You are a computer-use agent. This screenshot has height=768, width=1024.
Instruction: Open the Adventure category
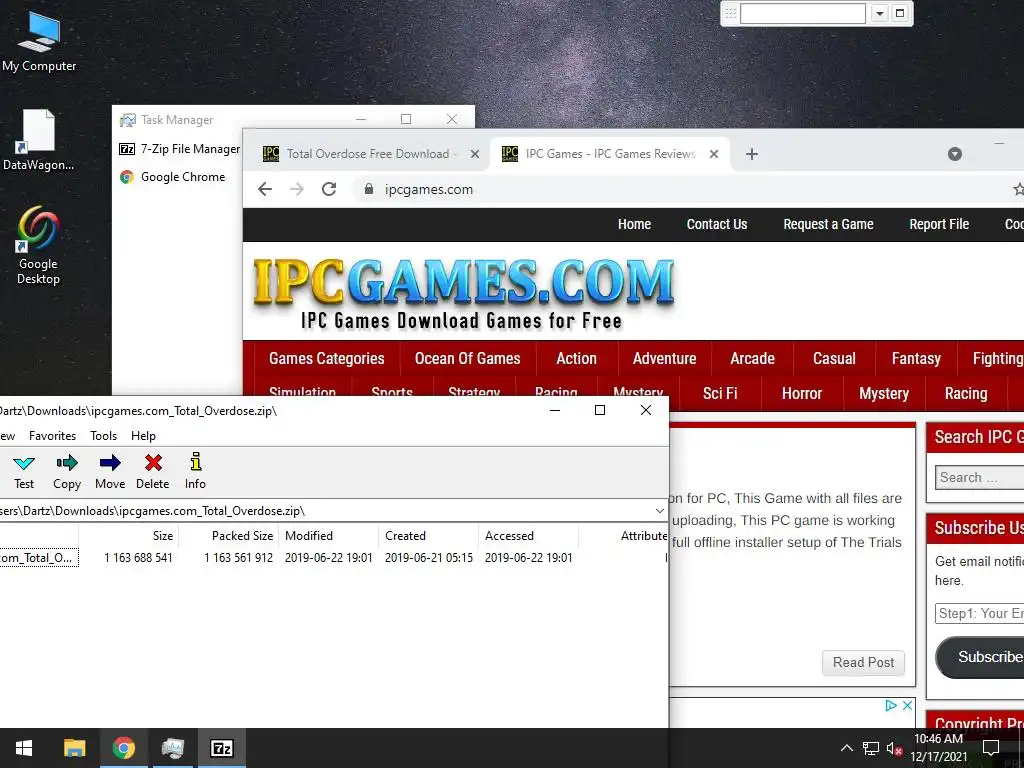tap(664, 359)
